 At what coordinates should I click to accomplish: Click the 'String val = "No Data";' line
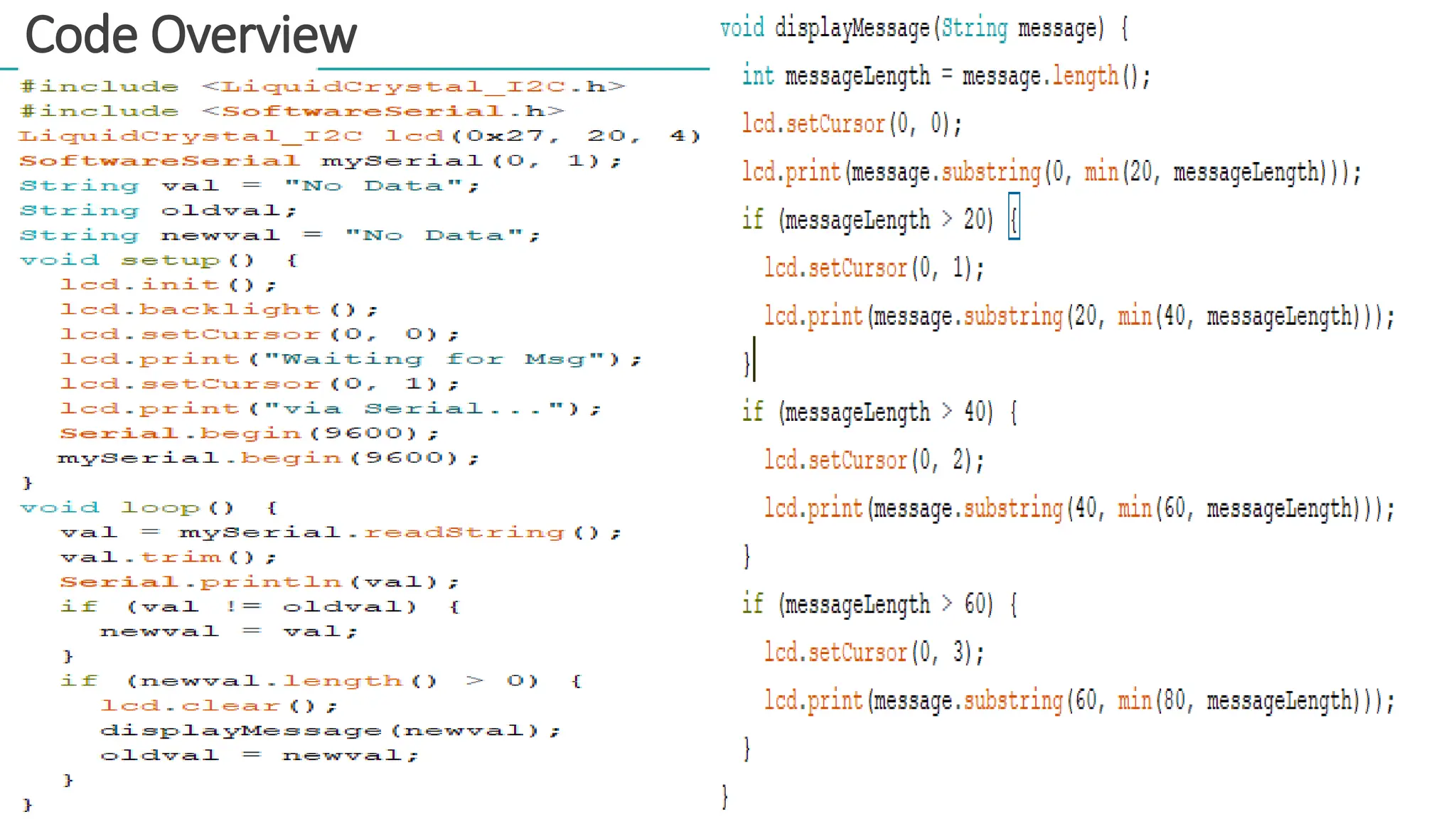click(x=250, y=186)
